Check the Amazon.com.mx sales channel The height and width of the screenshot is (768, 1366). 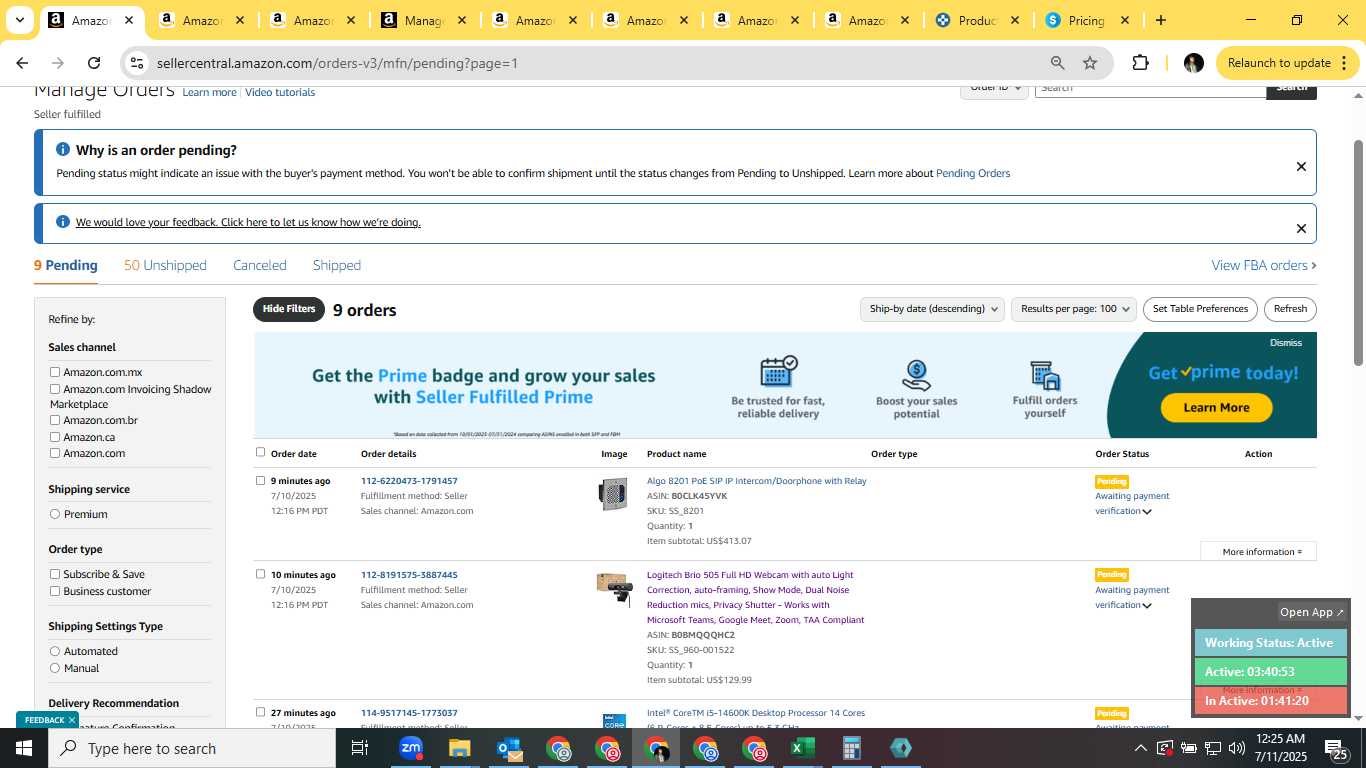[x=55, y=372]
